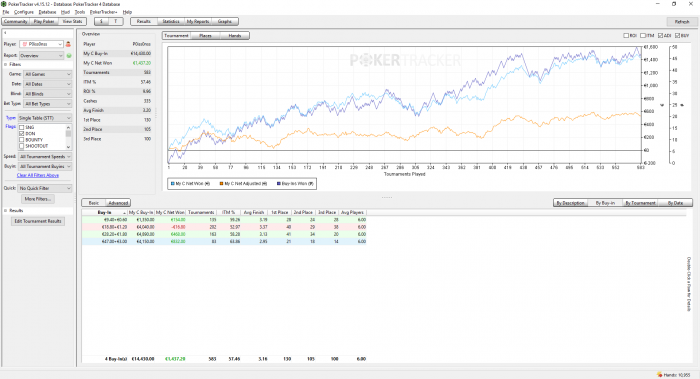Image resolution: width=700 pixels, height=379 pixels.
Task: Click My C Net Adjusted orange legend swatch
Action: [221, 183]
